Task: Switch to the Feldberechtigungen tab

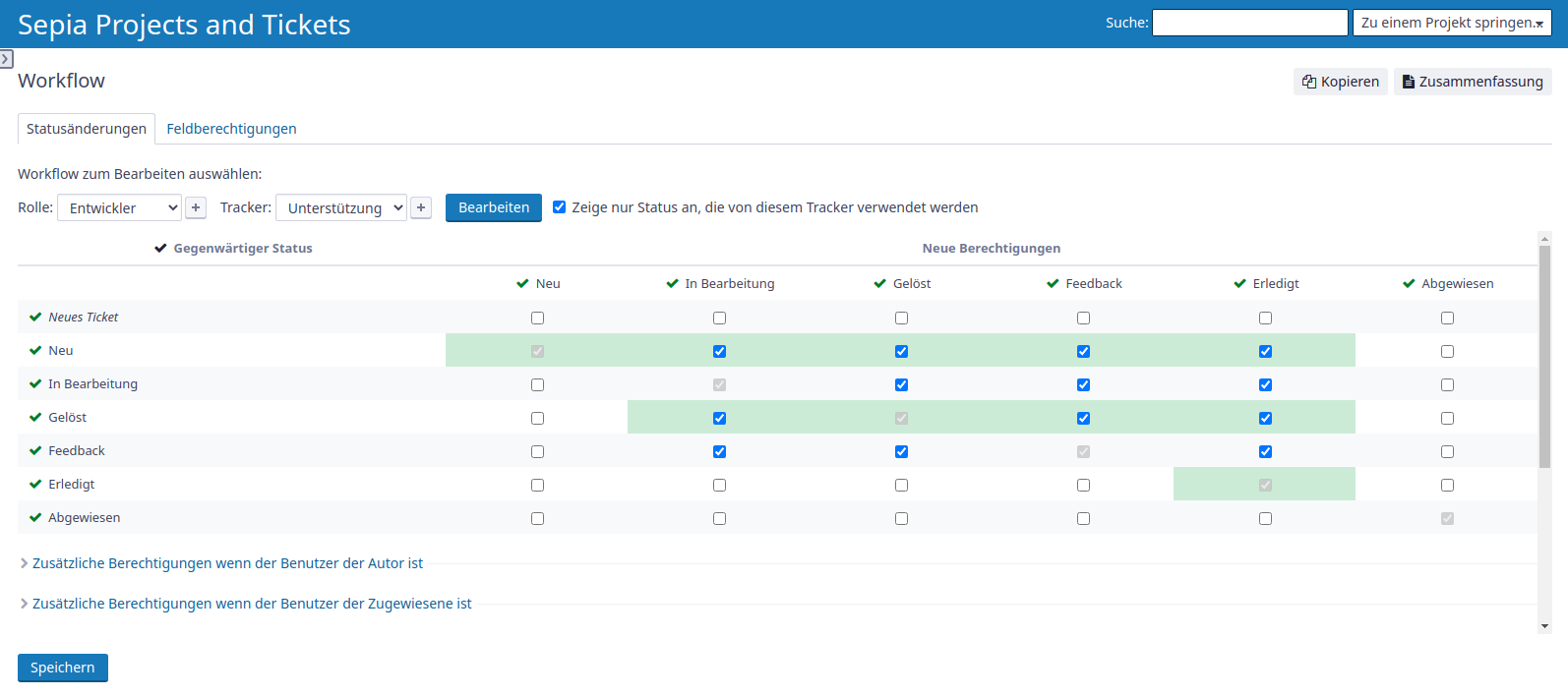Action: pos(231,129)
